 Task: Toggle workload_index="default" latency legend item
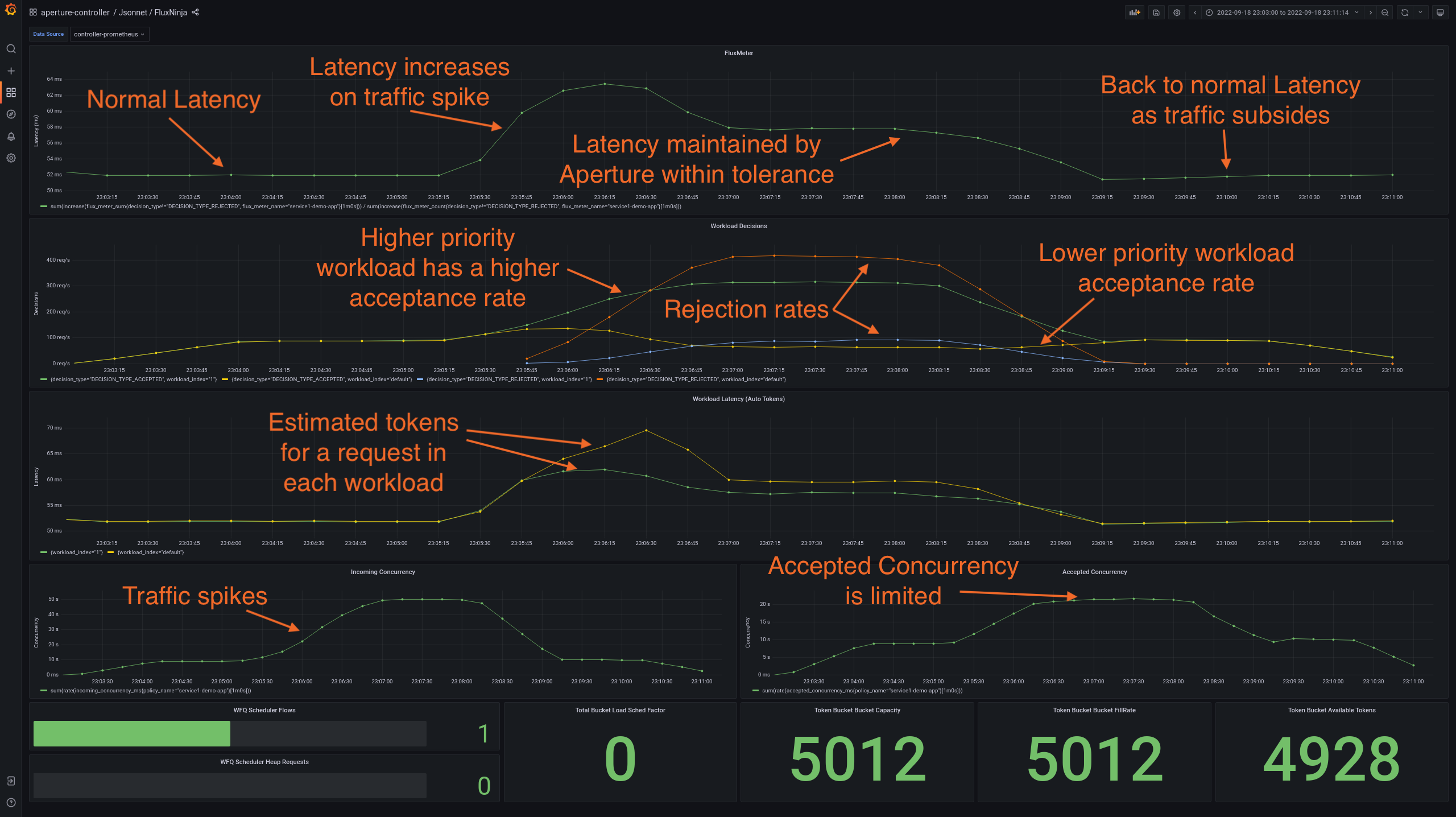[x=150, y=552]
